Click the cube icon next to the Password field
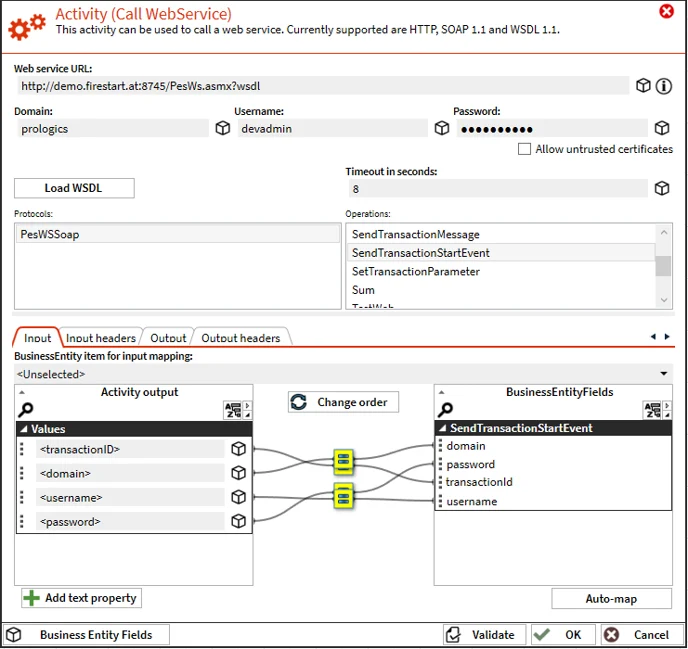Screen dimensions: 688x649 tap(662, 129)
